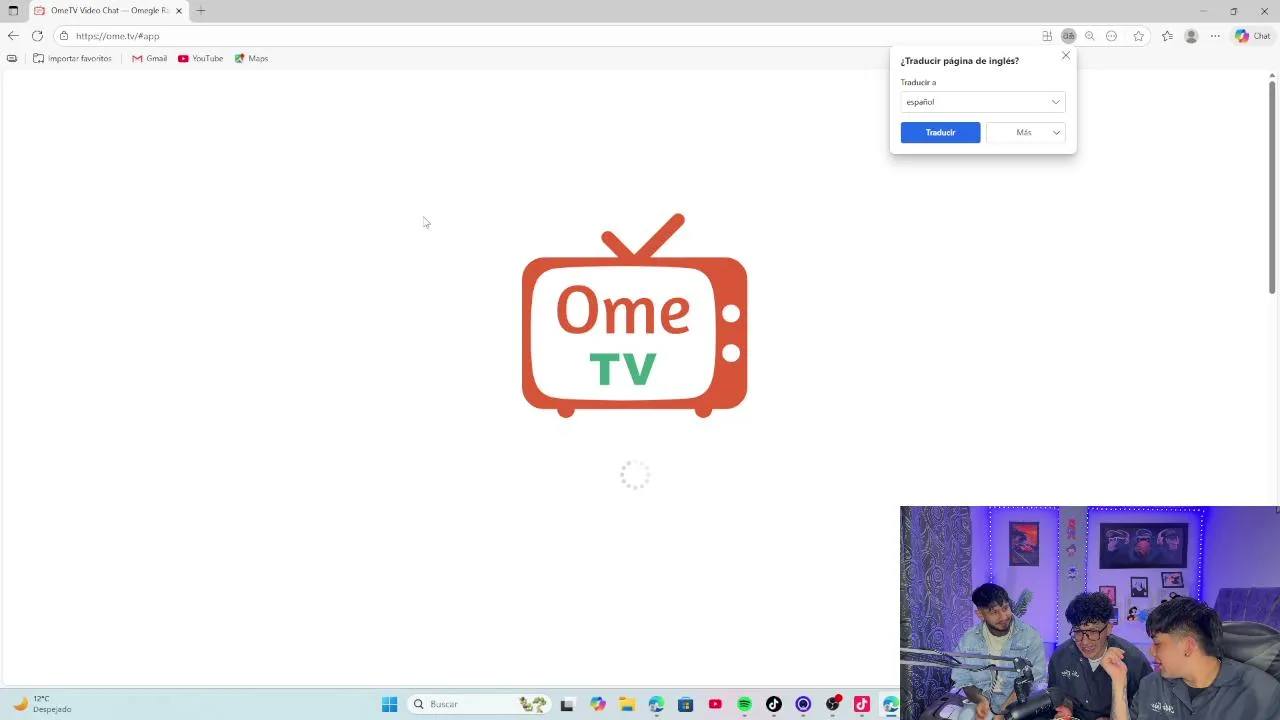Screen dimensions: 1280x720
Task: Open Spotify from the taskbar
Action: (744, 704)
